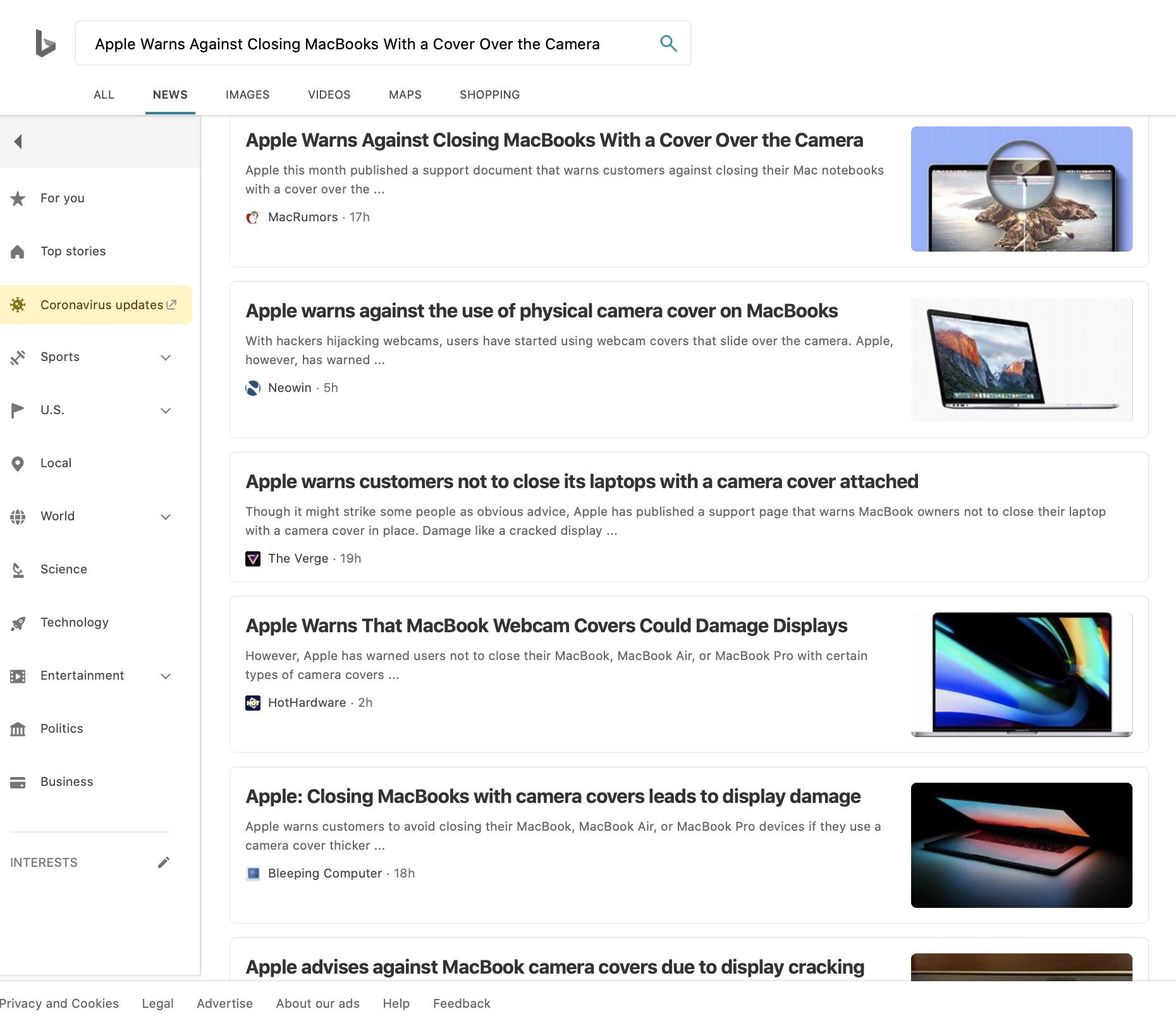Click the Neowin article MacBook thumbnail
The image size is (1176, 1016).
click(x=1021, y=360)
